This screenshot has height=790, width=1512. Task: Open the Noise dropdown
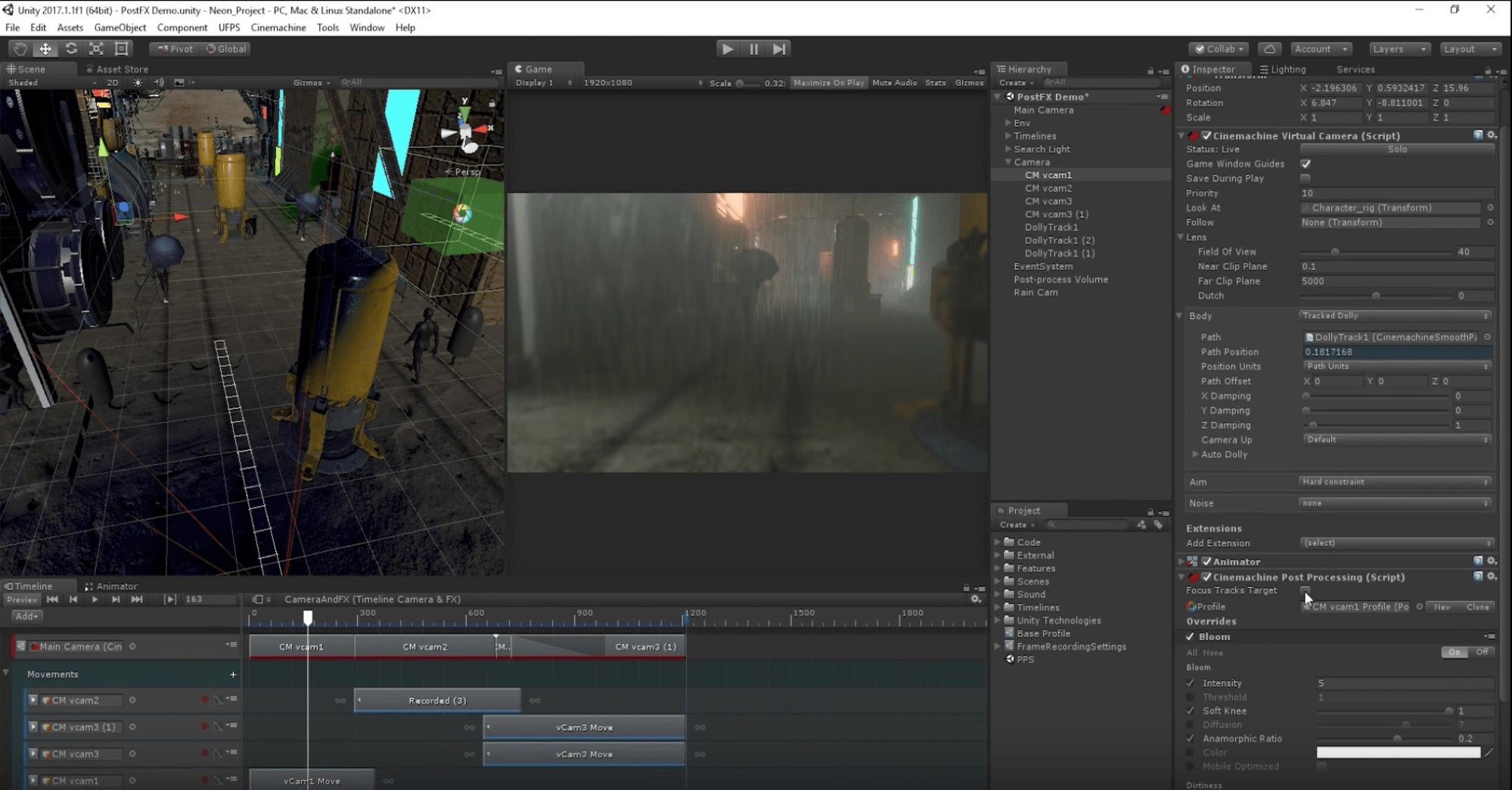[1396, 503]
